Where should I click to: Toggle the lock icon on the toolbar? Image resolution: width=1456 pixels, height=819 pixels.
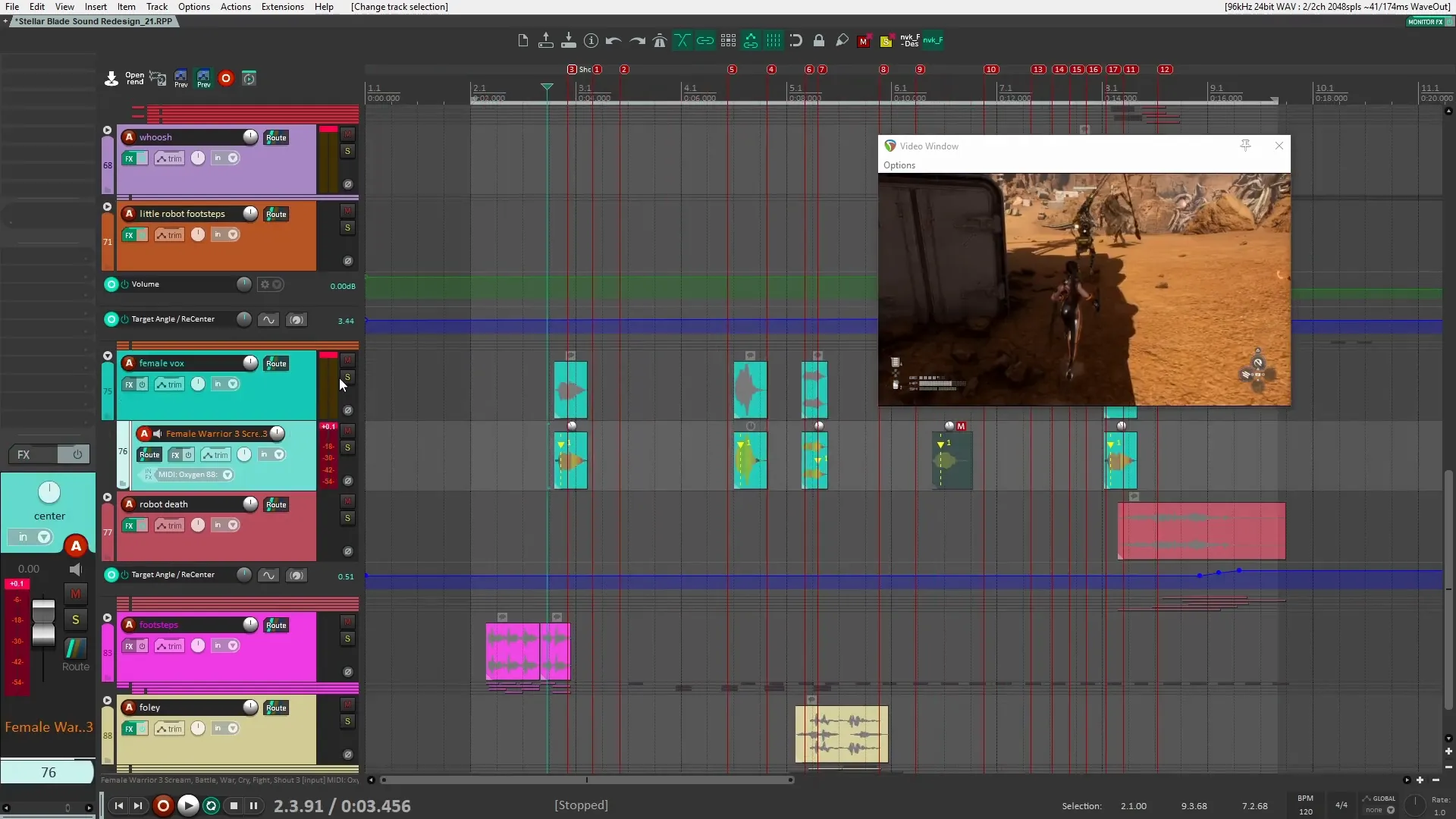click(x=819, y=40)
